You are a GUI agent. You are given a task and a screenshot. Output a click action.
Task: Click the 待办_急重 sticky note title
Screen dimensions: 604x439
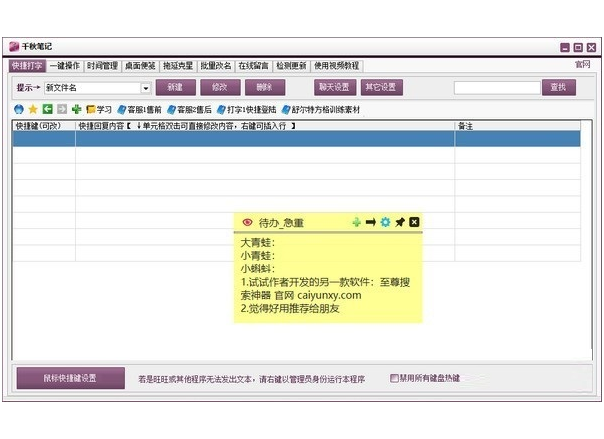coord(281,223)
